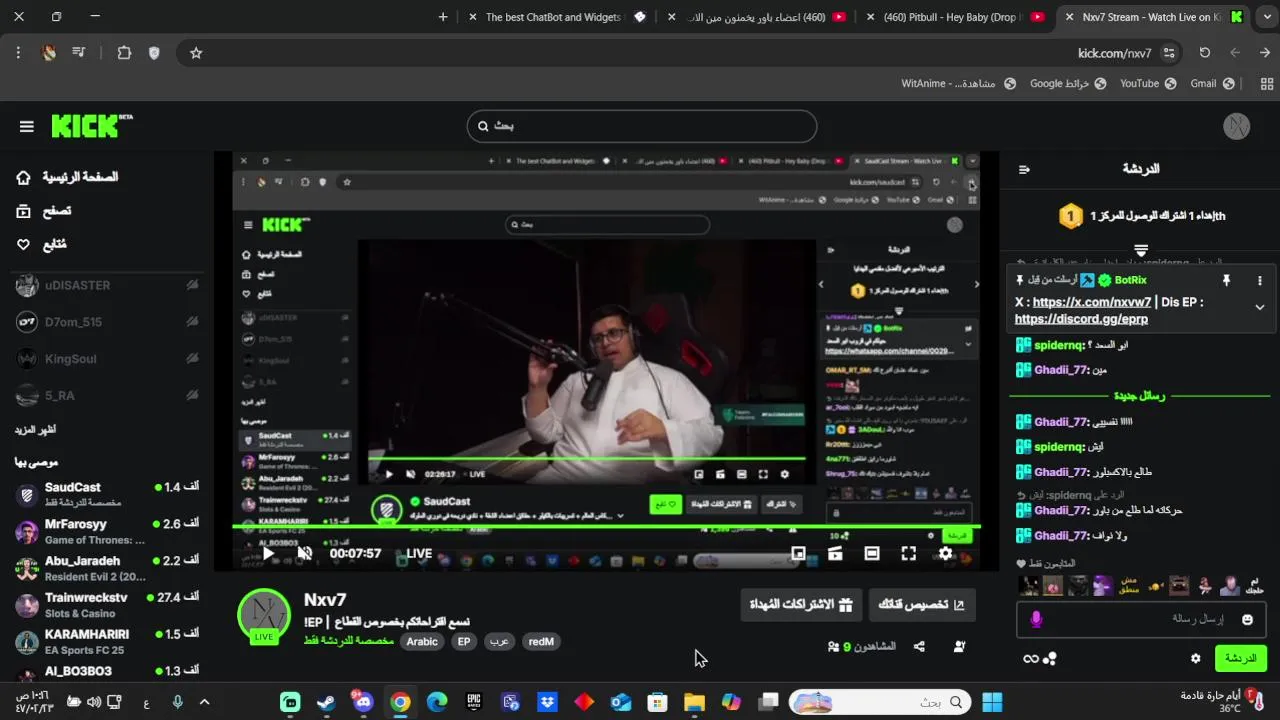The width and height of the screenshot is (1280, 720).
Task: Open KingSoul offline channel
Action: tap(106, 359)
